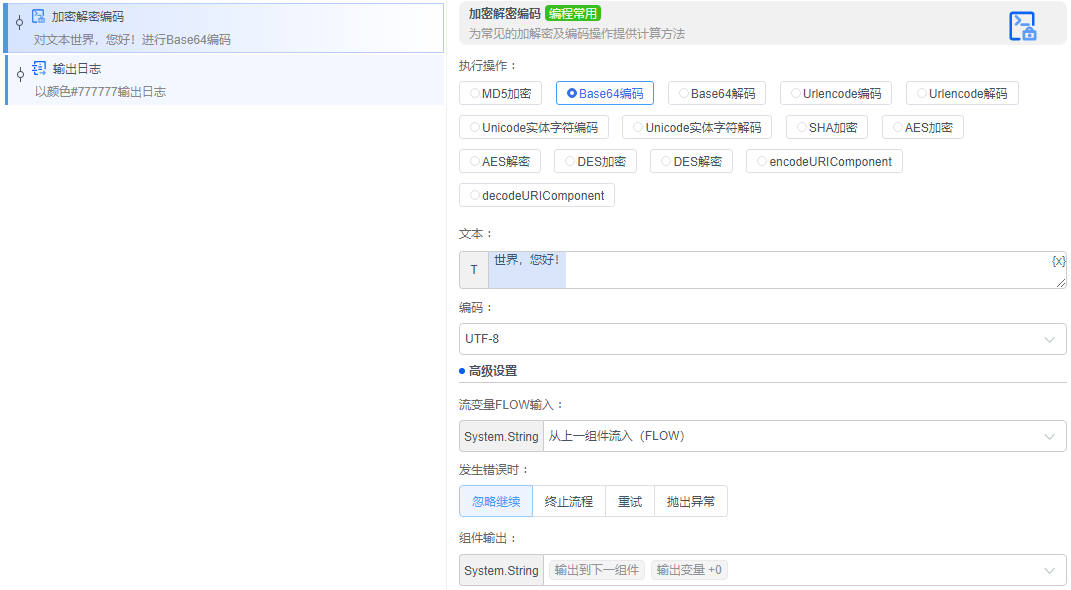
Task: Click the T text-type icon beside the input
Action: click(x=473, y=269)
